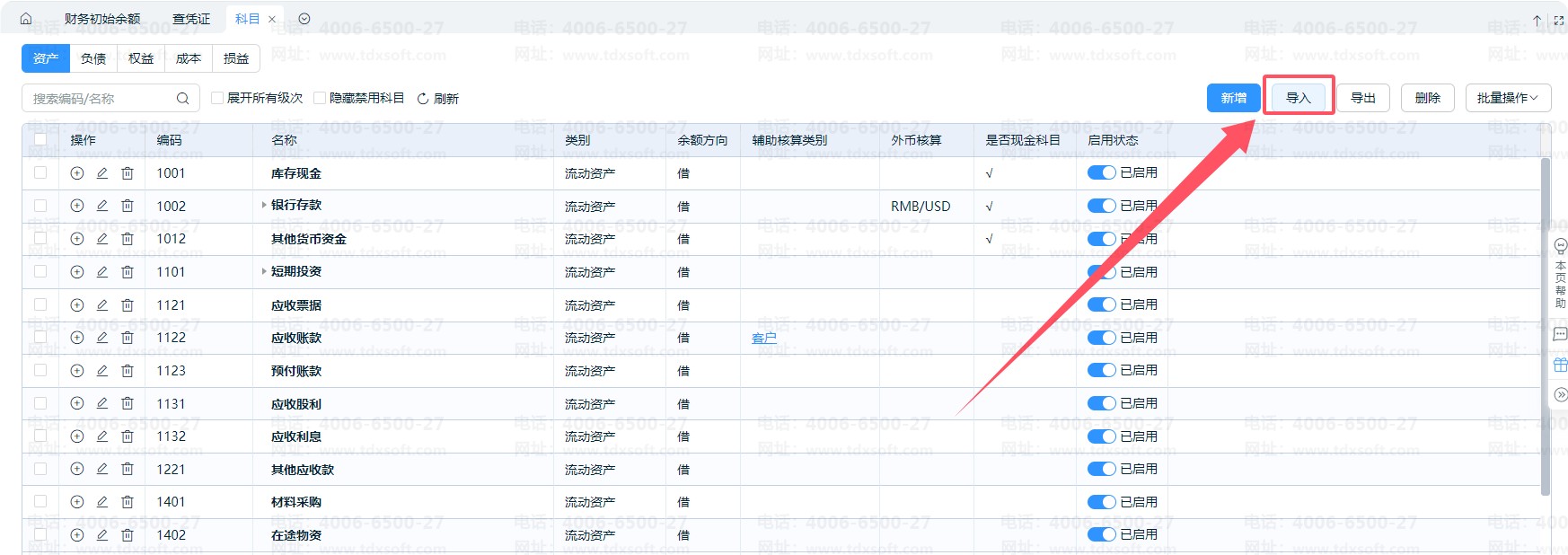Switch to the 负债 tab
The height and width of the screenshot is (555, 1568).
tap(93, 58)
